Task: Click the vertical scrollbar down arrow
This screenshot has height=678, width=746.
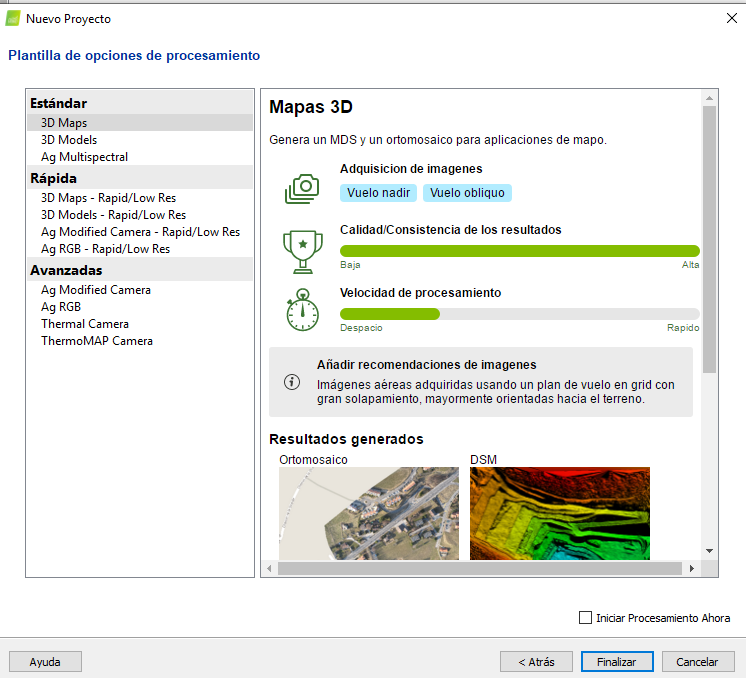Action: pos(709,551)
